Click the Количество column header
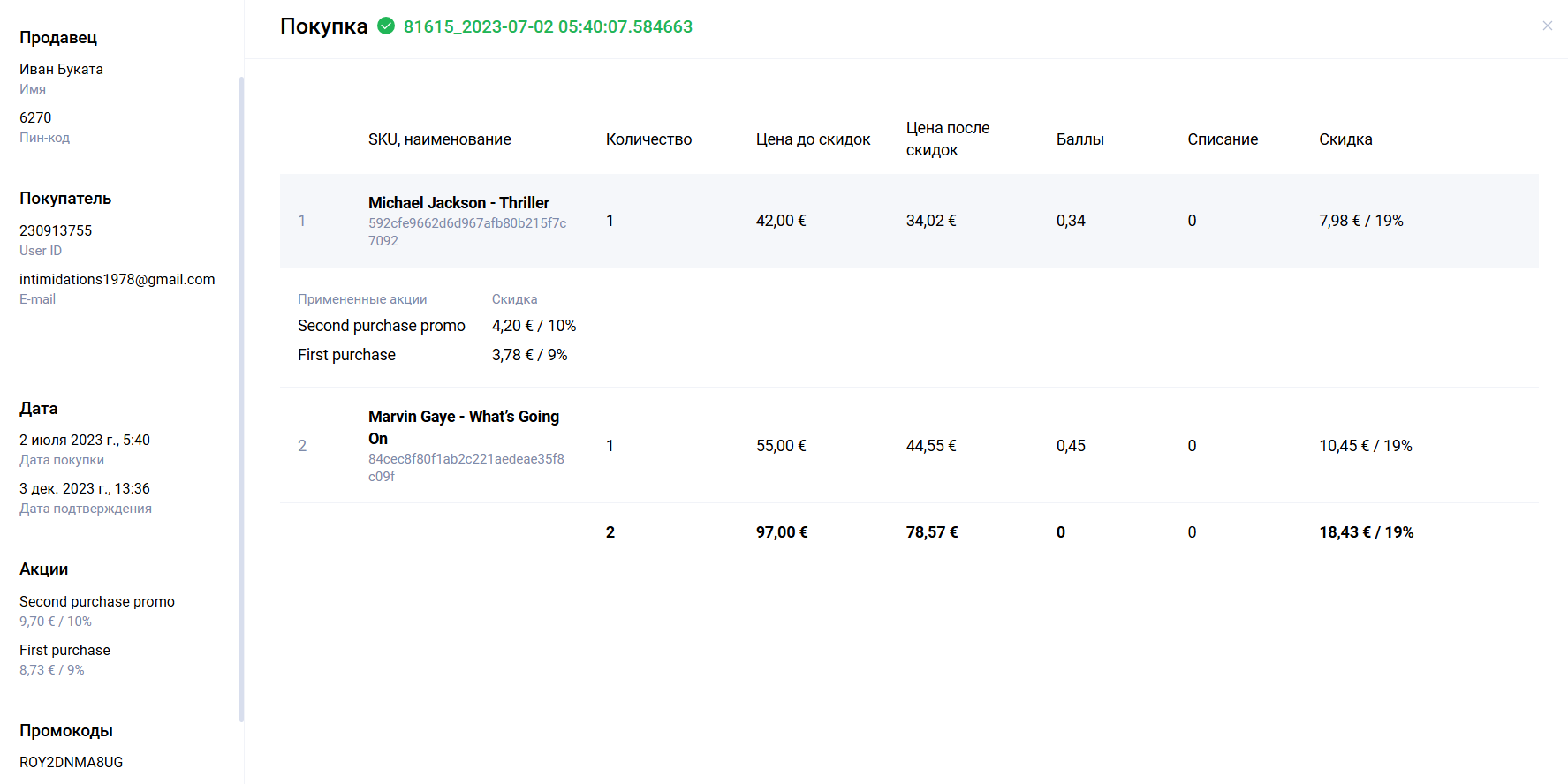Screen dimensions: 1568x784 point(648,139)
